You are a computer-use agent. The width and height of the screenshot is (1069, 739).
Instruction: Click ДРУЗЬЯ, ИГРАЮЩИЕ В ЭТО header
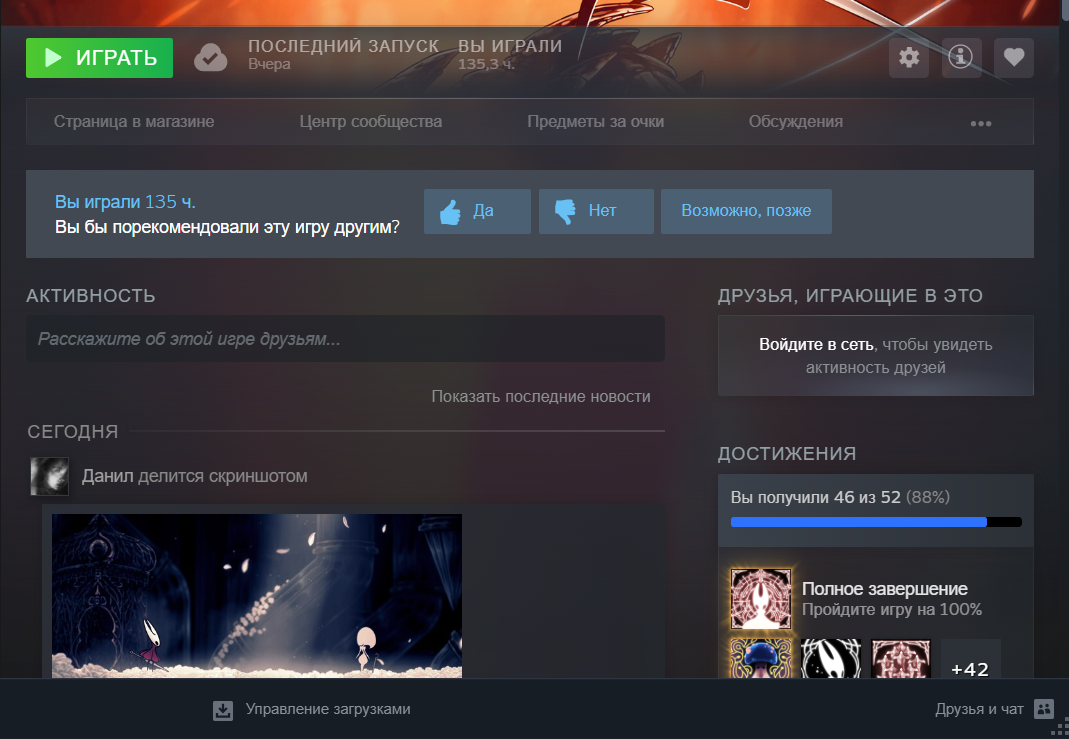[x=850, y=296]
